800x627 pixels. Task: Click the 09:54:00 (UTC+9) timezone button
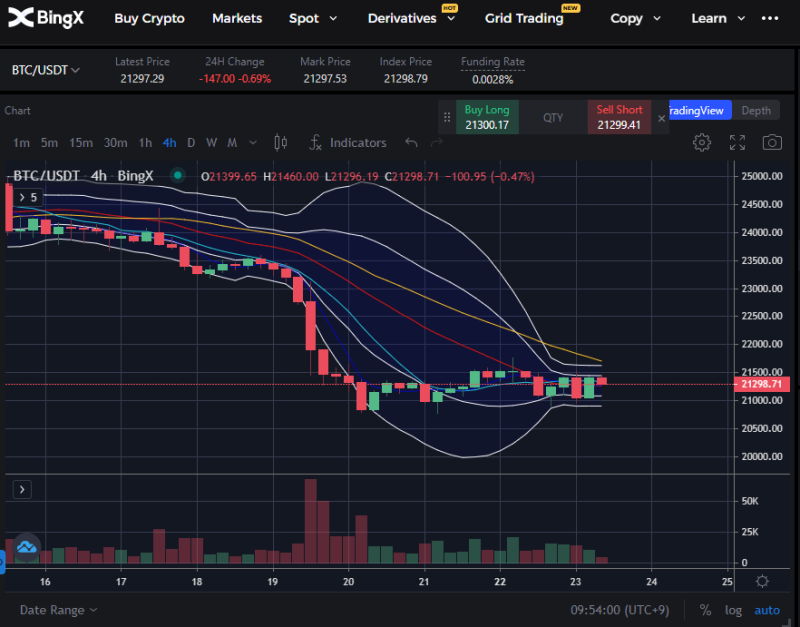coord(619,610)
